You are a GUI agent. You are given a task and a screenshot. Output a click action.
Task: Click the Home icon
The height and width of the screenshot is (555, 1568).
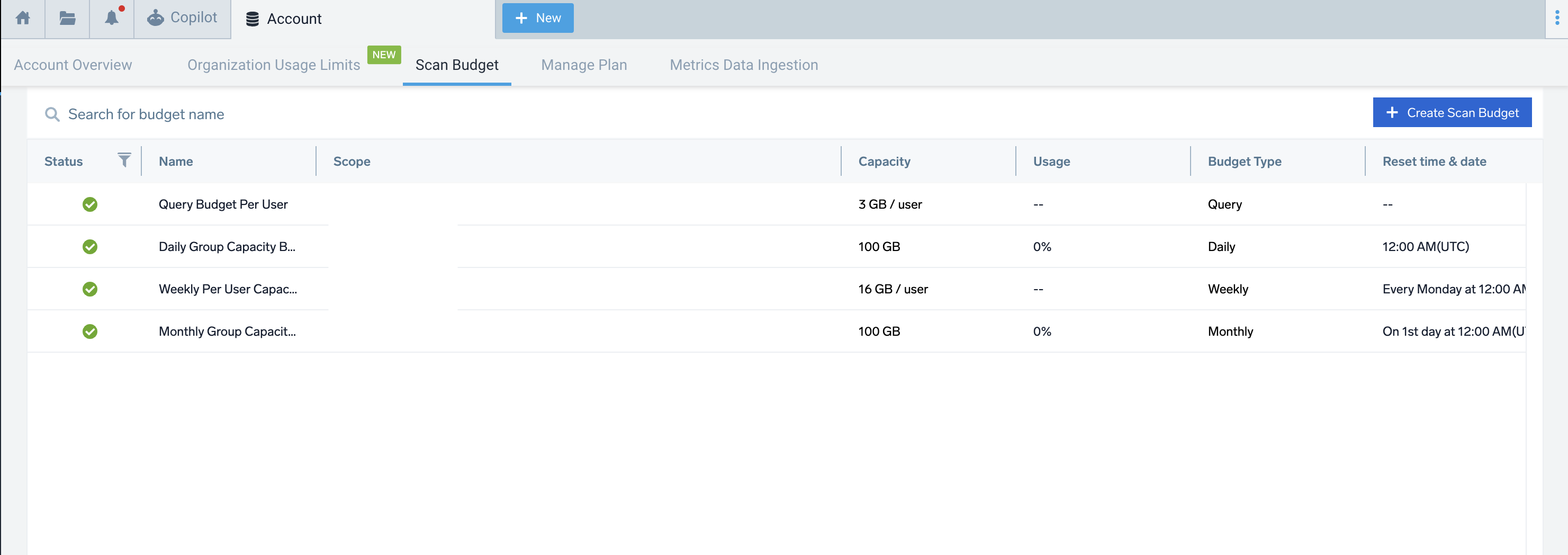pos(23,19)
